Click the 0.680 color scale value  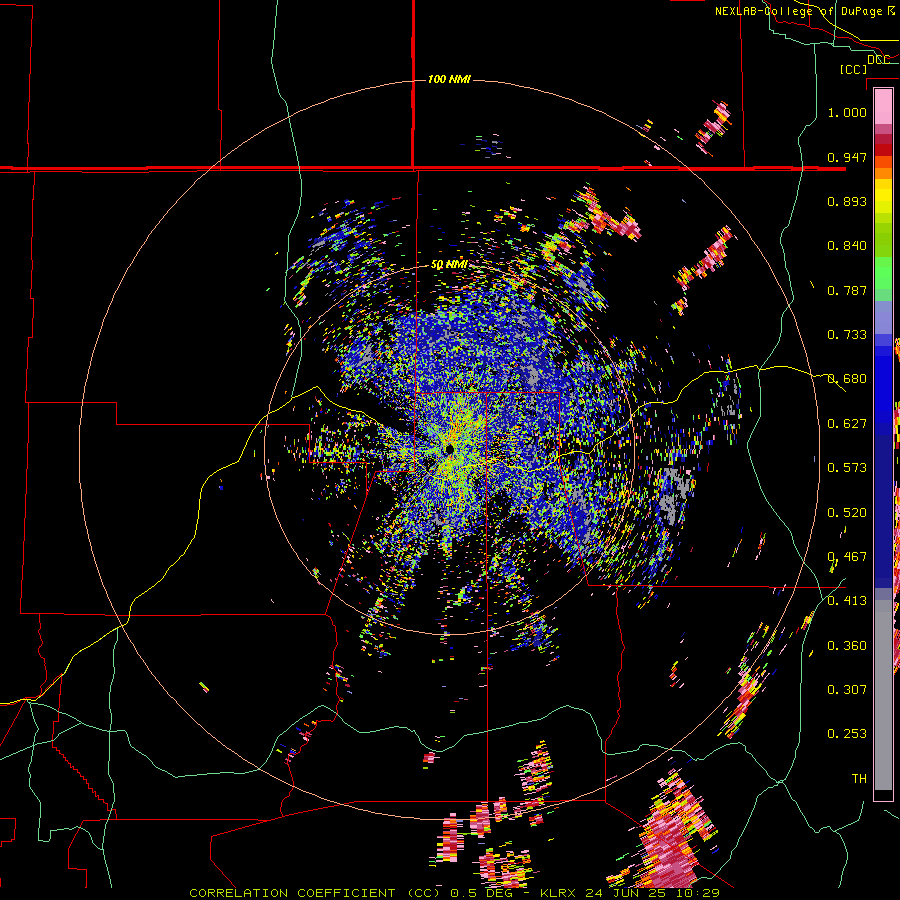pyautogui.click(x=847, y=379)
